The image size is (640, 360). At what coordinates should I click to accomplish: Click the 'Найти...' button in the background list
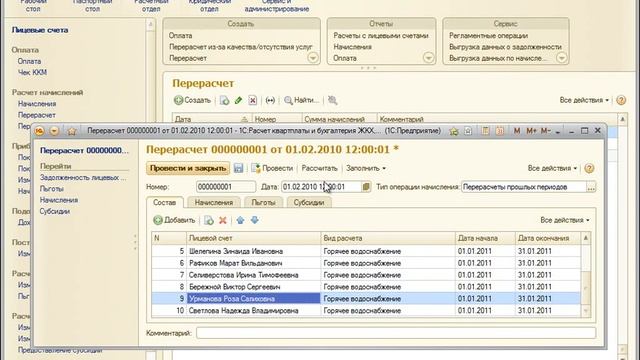point(301,100)
